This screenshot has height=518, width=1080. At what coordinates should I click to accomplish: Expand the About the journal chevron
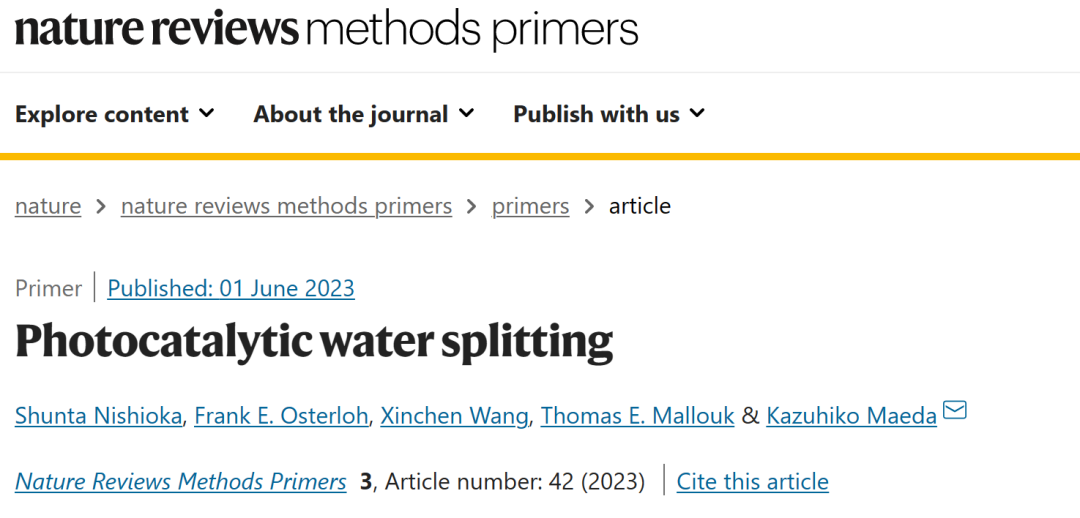coord(466,113)
